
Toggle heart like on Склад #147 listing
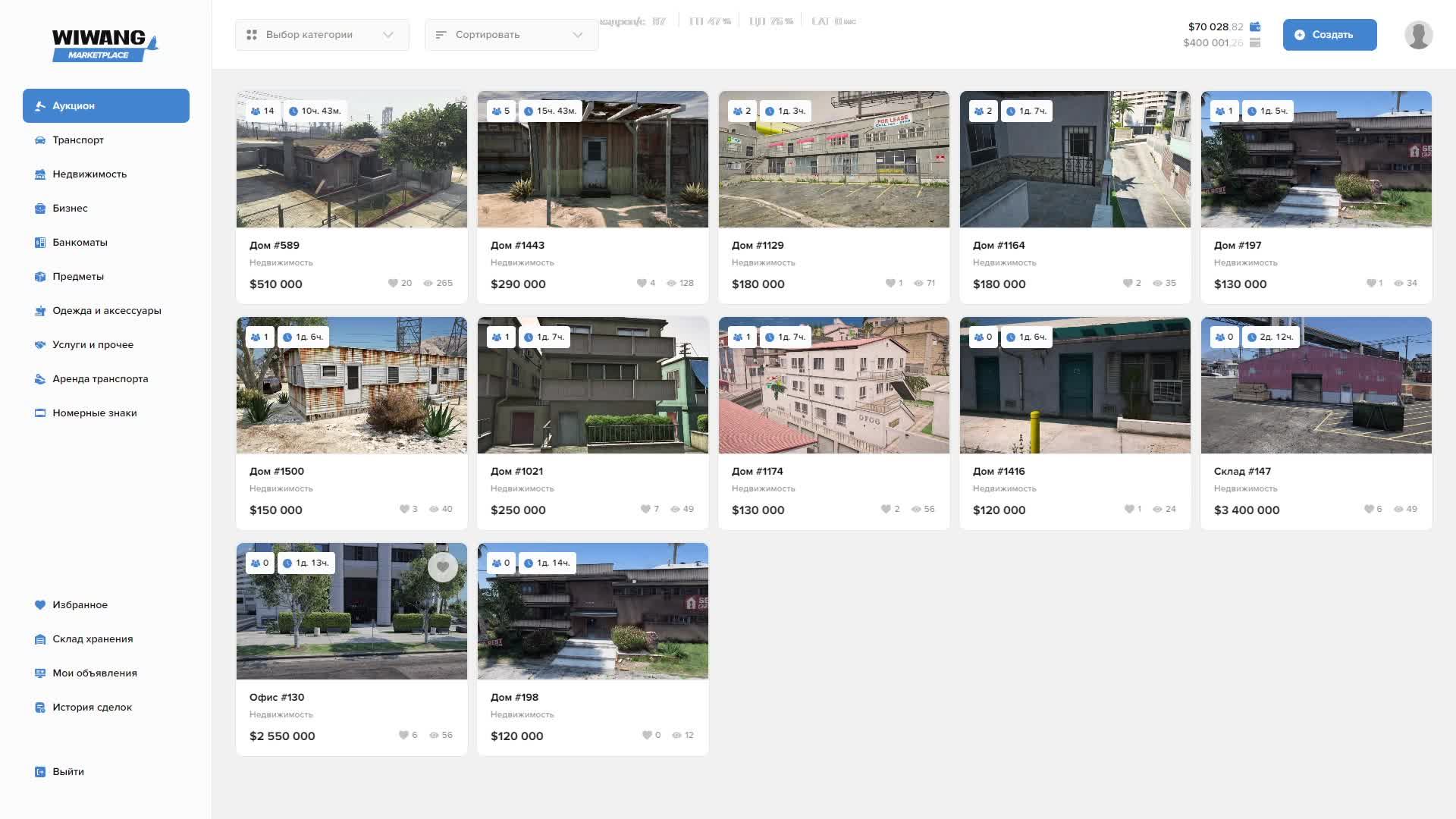(1369, 510)
